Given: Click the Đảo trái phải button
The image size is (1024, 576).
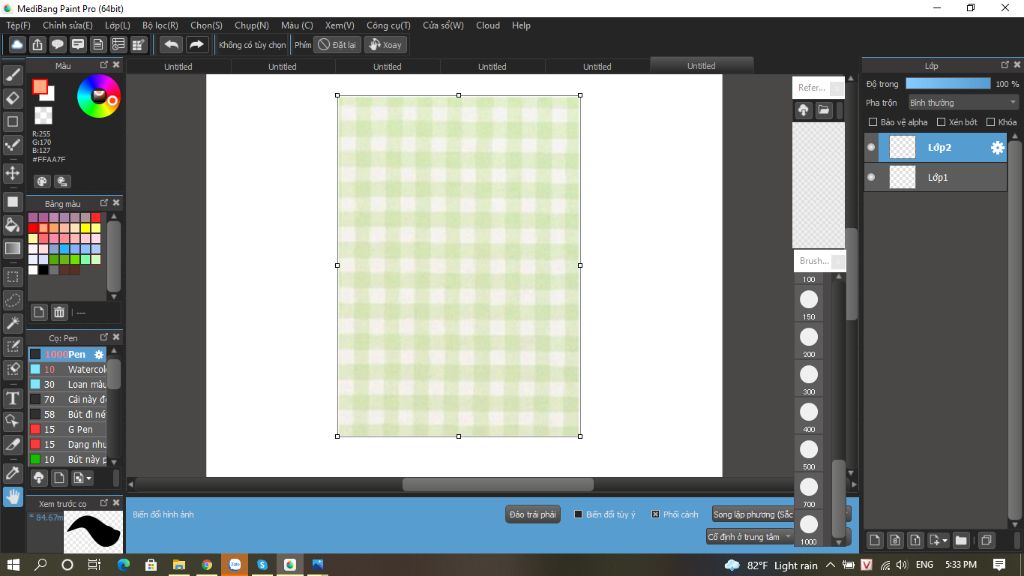Looking at the screenshot, I should click(x=532, y=514).
